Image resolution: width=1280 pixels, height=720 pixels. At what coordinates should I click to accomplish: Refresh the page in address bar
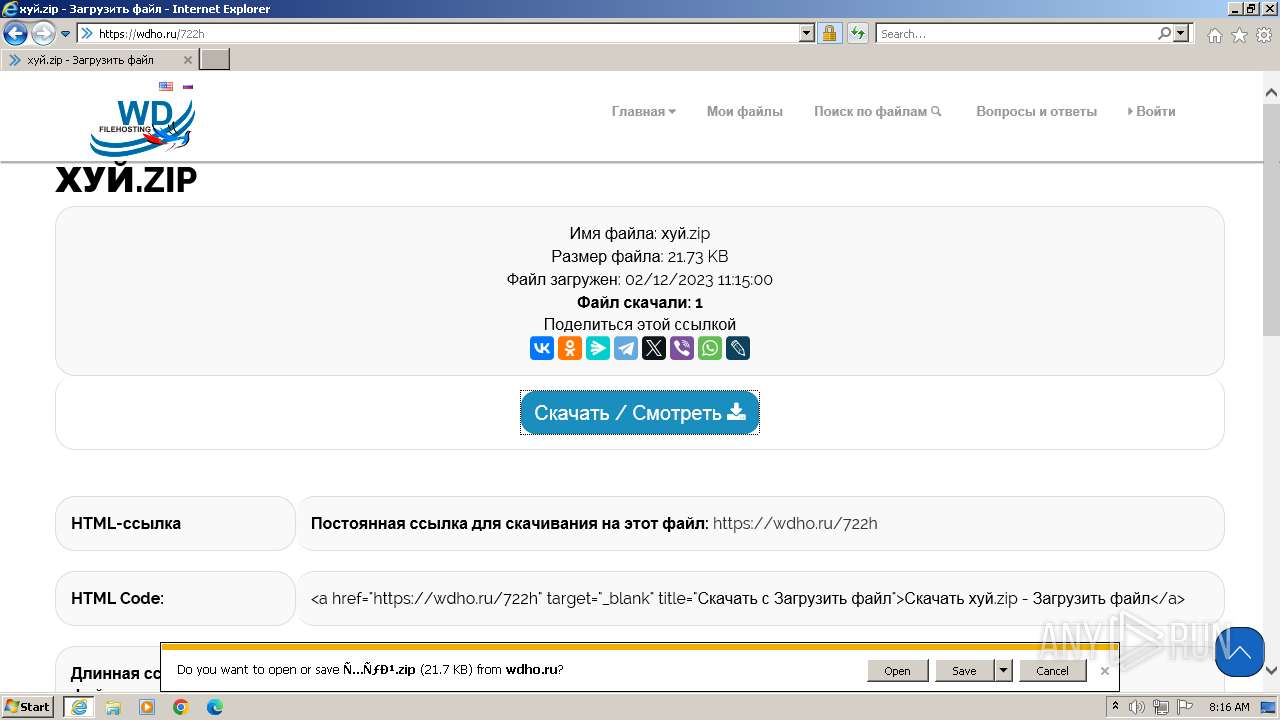[x=857, y=33]
